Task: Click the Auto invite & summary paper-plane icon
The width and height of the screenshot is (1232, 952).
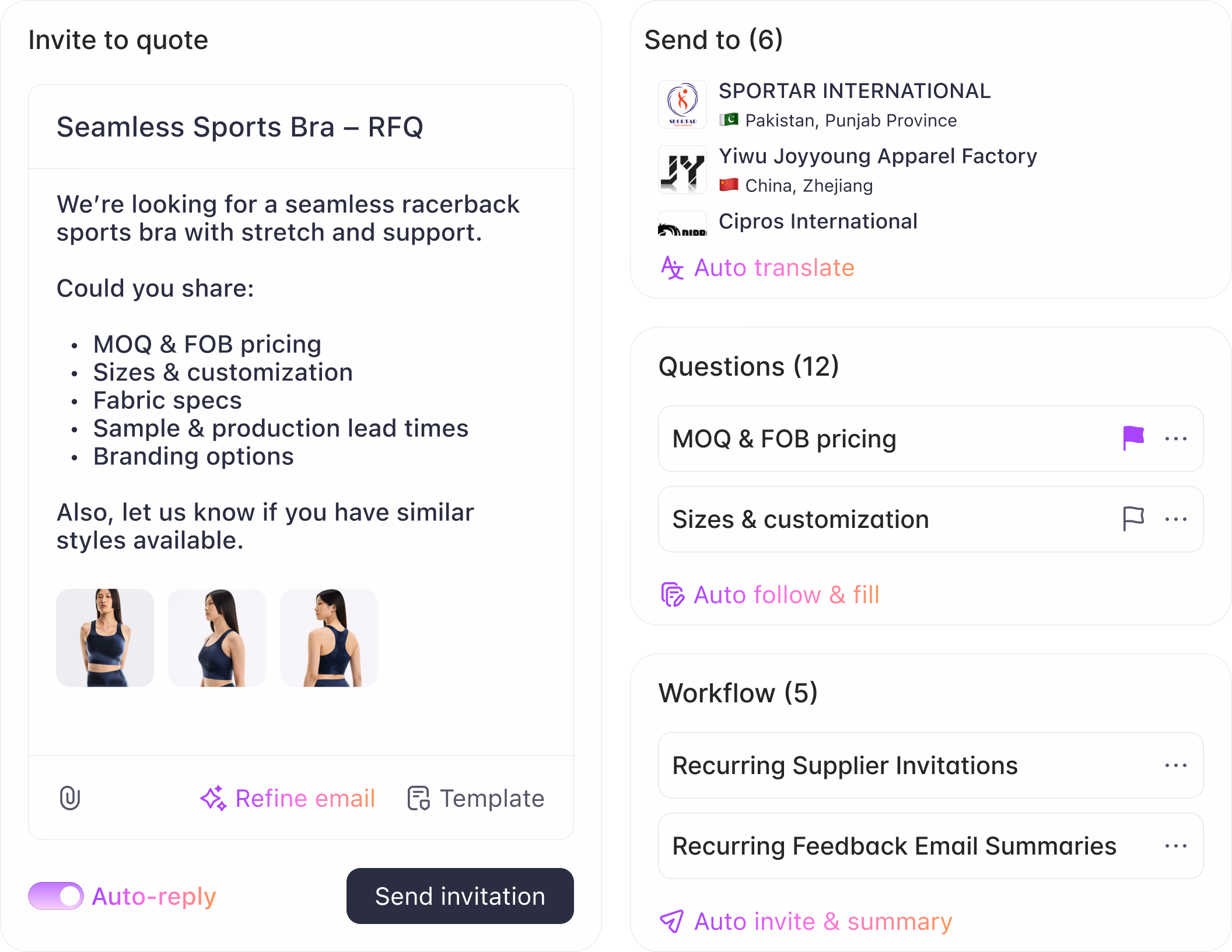Action: [x=671, y=922]
